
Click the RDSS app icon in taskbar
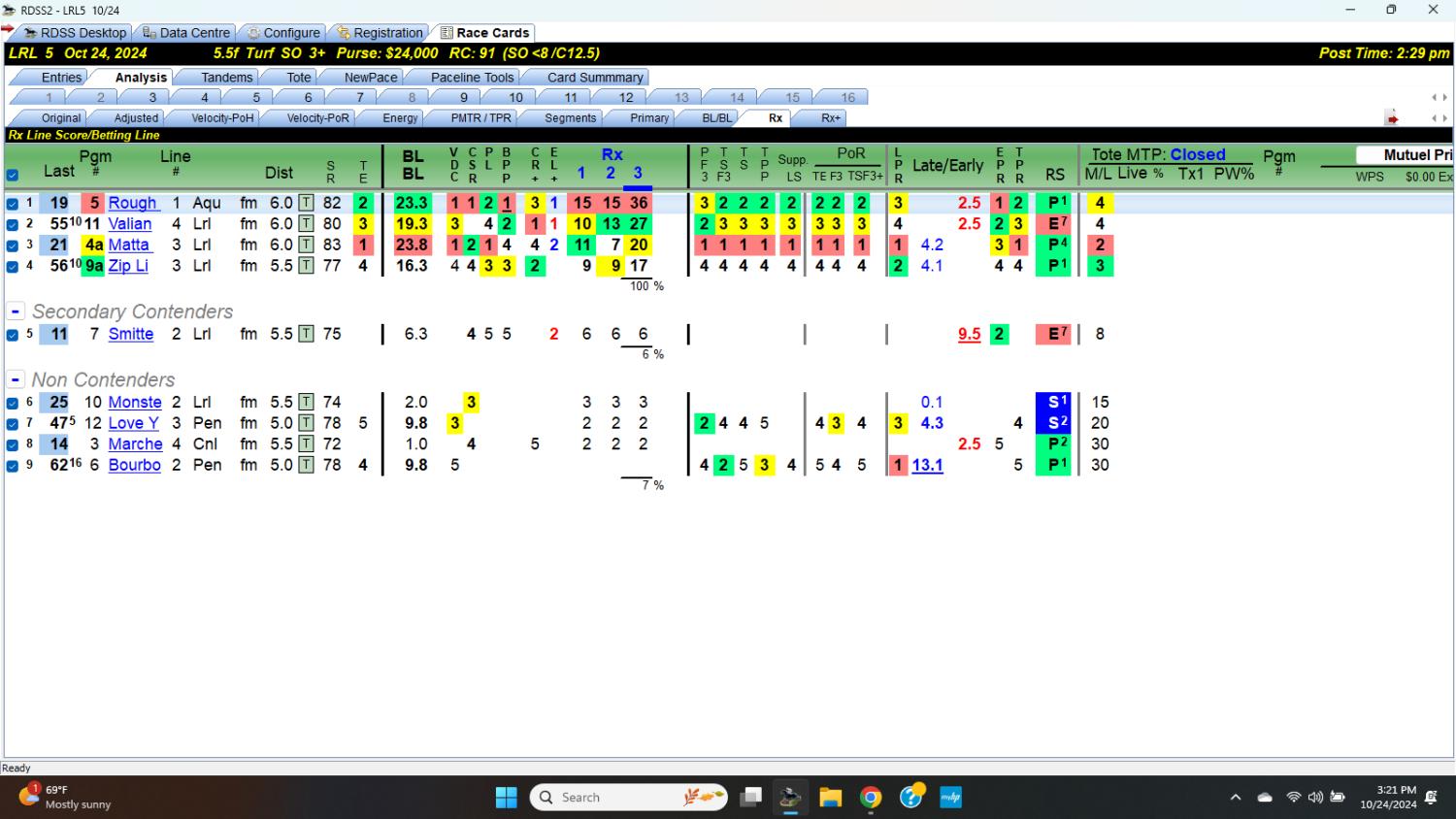point(790,798)
